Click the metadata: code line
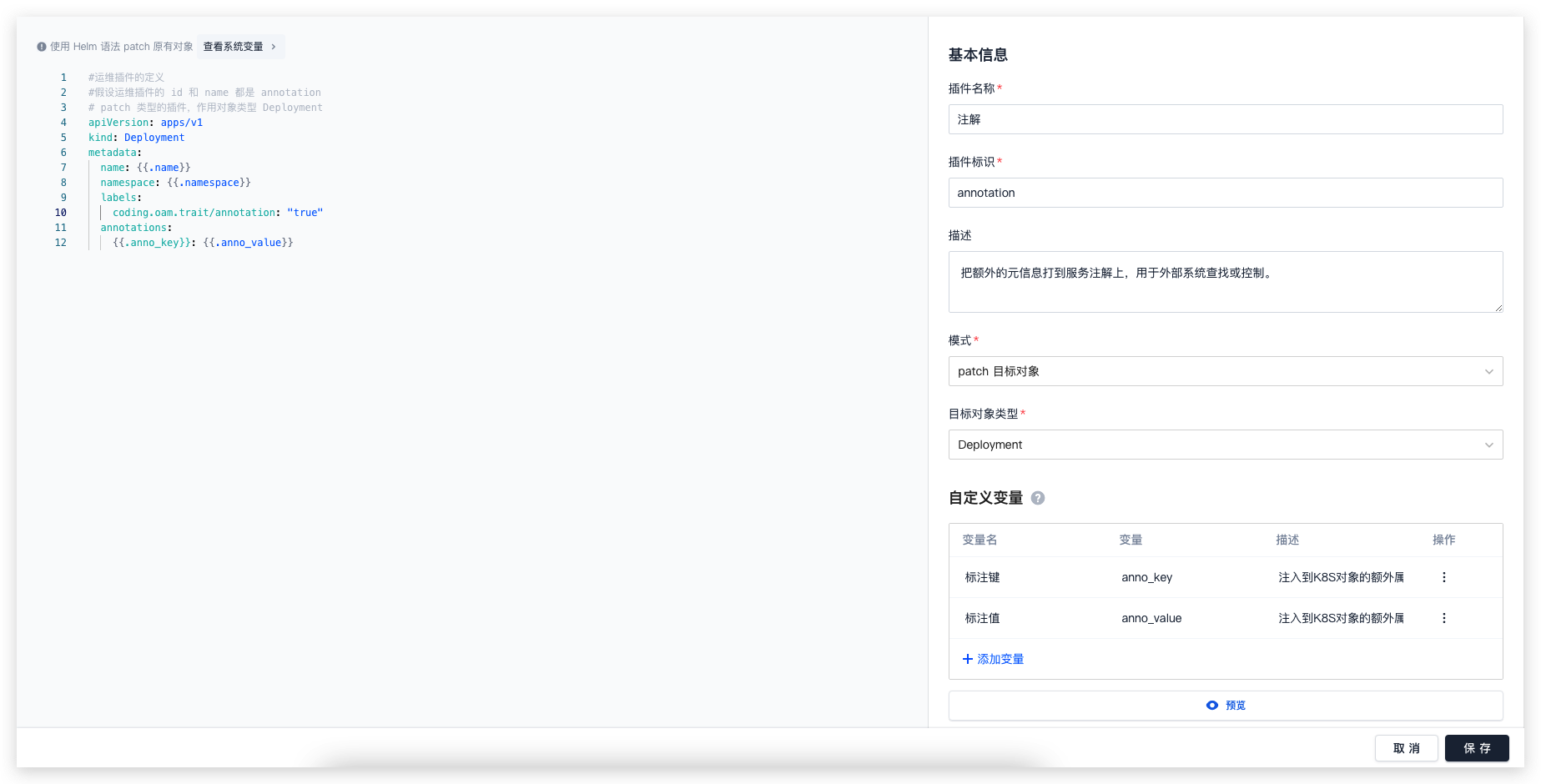Image resolution: width=1541 pixels, height=784 pixels. point(115,153)
